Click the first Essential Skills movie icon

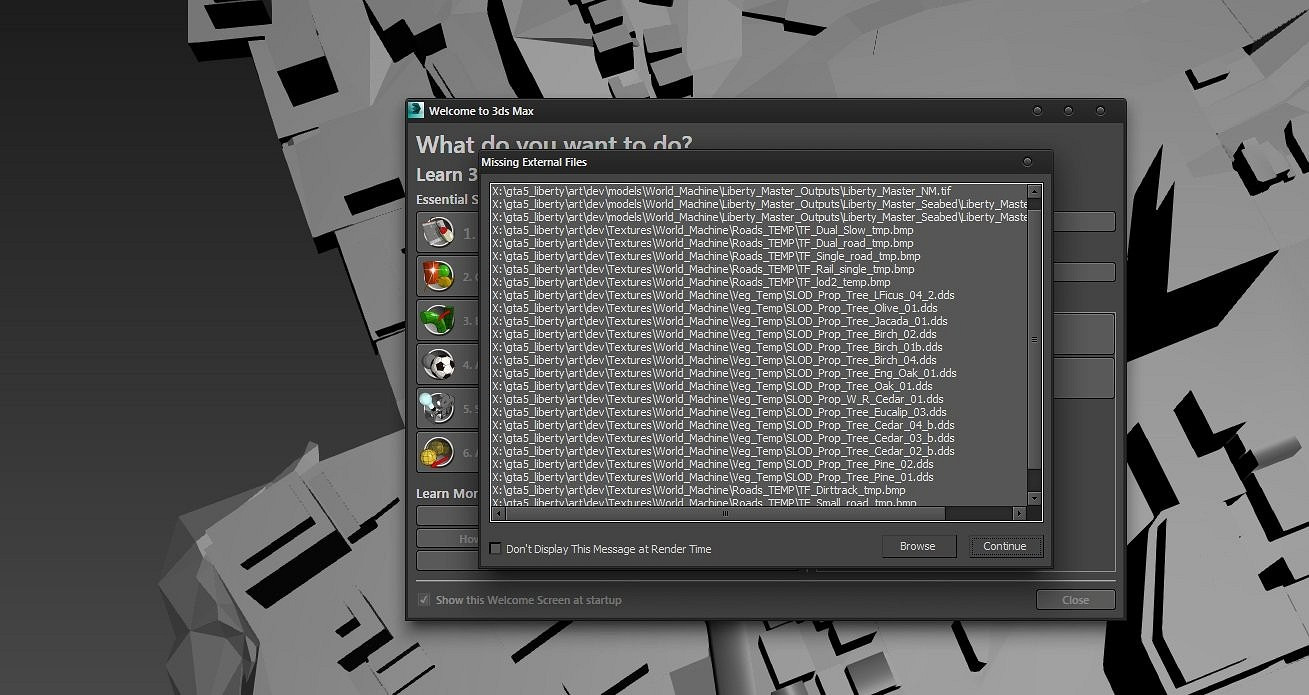(x=437, y=232)
